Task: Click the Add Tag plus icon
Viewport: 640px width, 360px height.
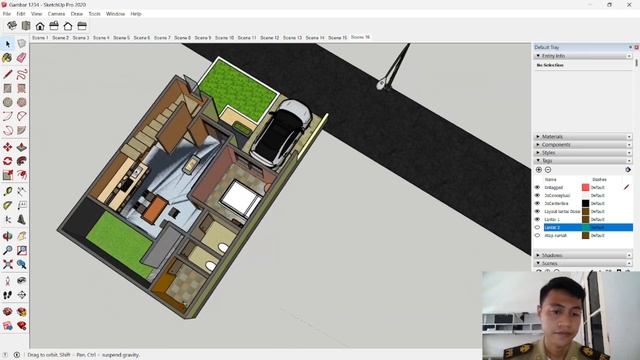Action: 538,170
